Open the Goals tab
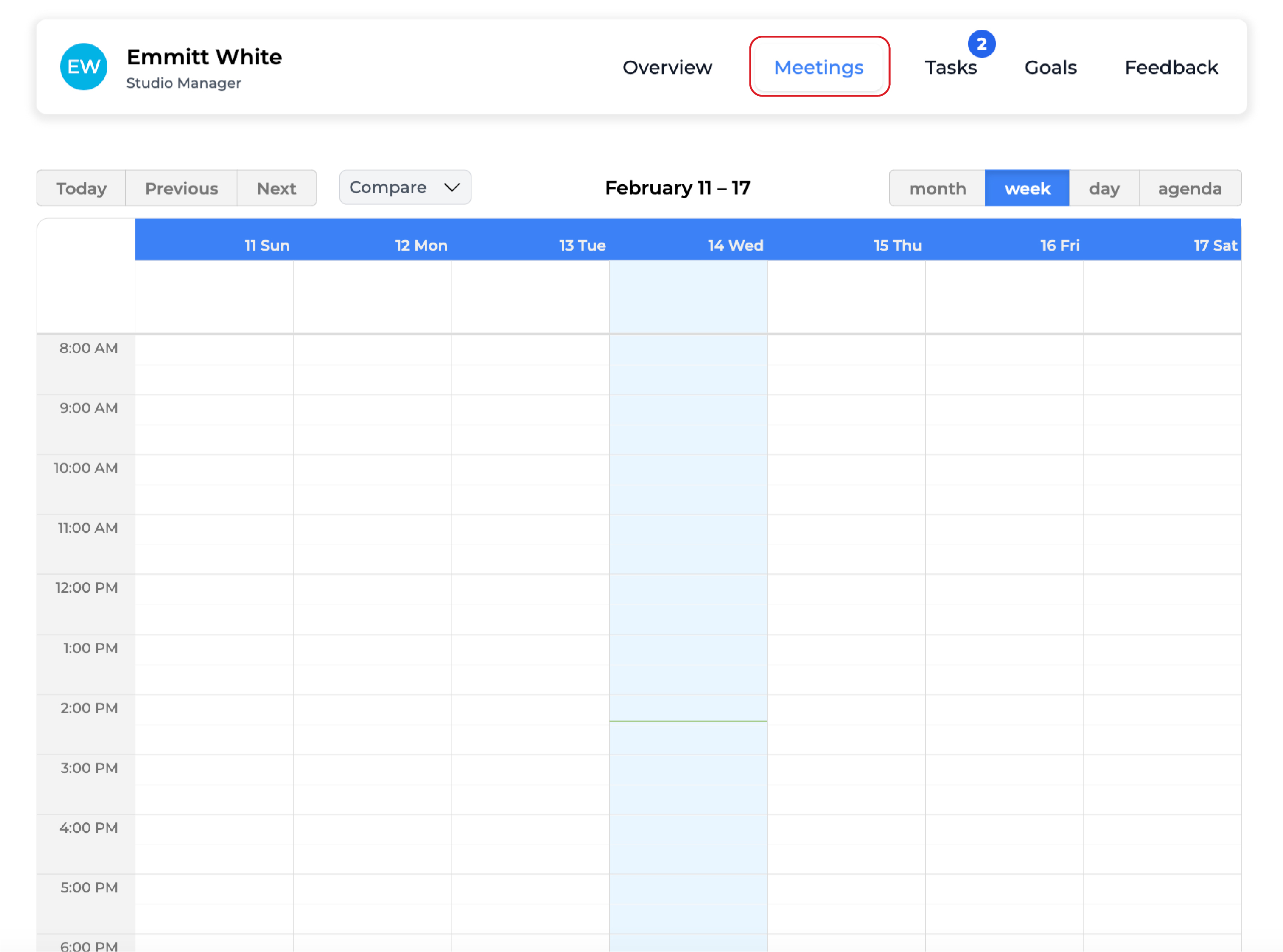Image resolution: width=1283 pixels, height=952 pixels. (x=1050, y=67)
